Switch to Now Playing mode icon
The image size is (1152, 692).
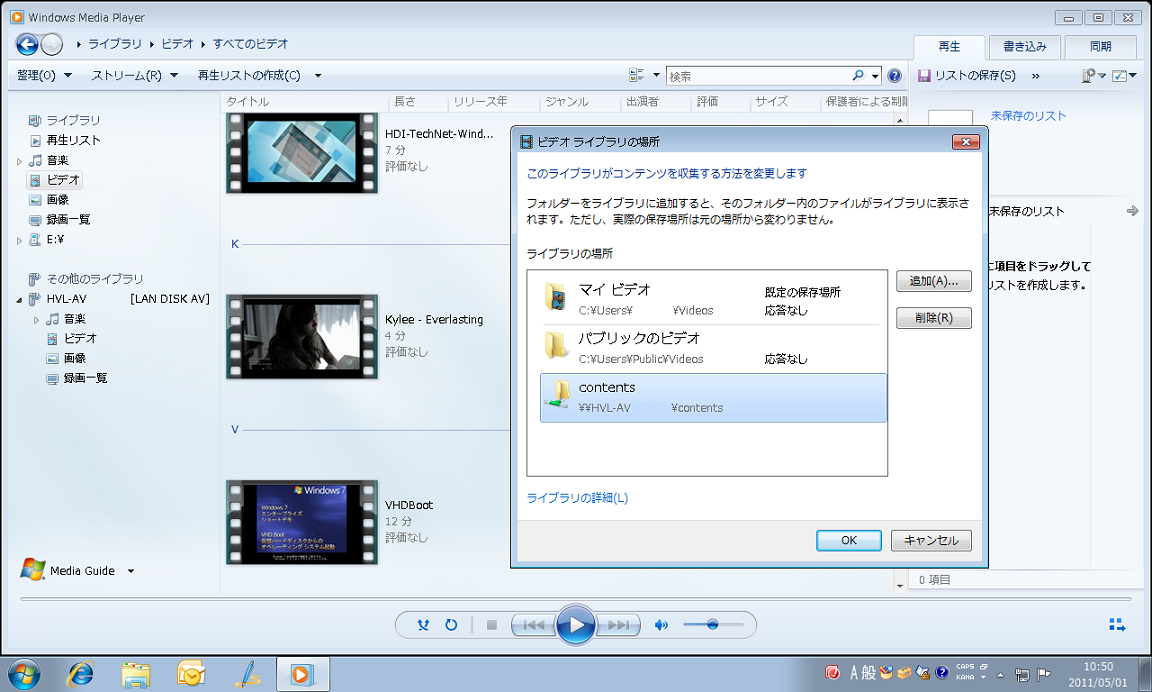click(1117, 625)
